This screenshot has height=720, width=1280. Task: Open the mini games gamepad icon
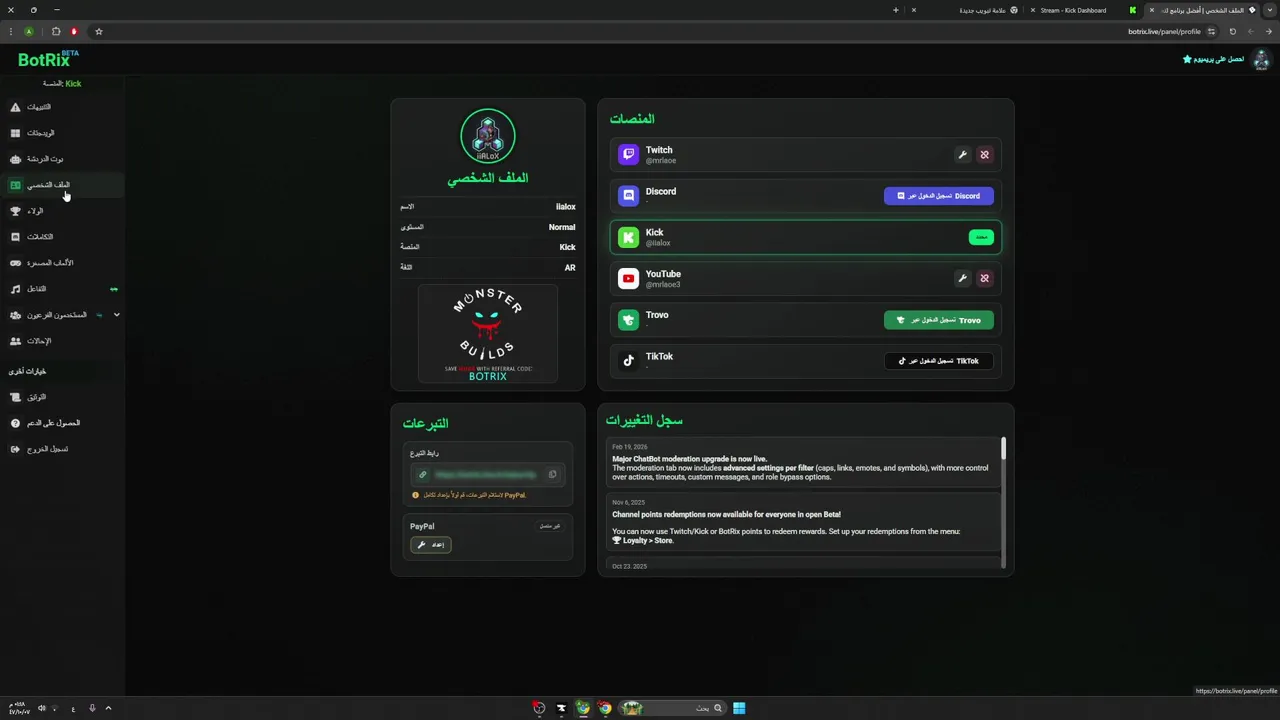pyautogui.click(x=15, y=263)
